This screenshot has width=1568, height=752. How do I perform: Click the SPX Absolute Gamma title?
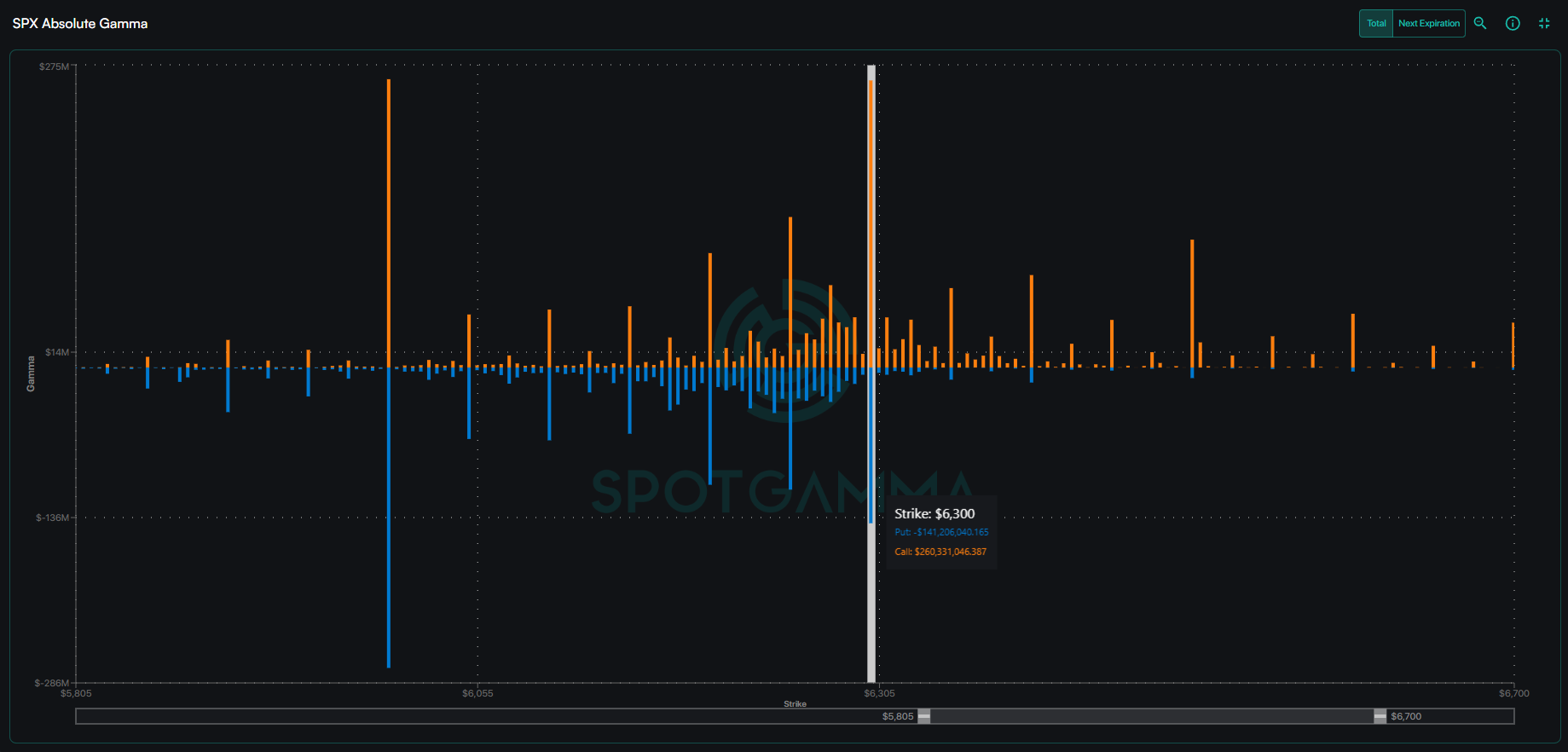tap(80, 24)
